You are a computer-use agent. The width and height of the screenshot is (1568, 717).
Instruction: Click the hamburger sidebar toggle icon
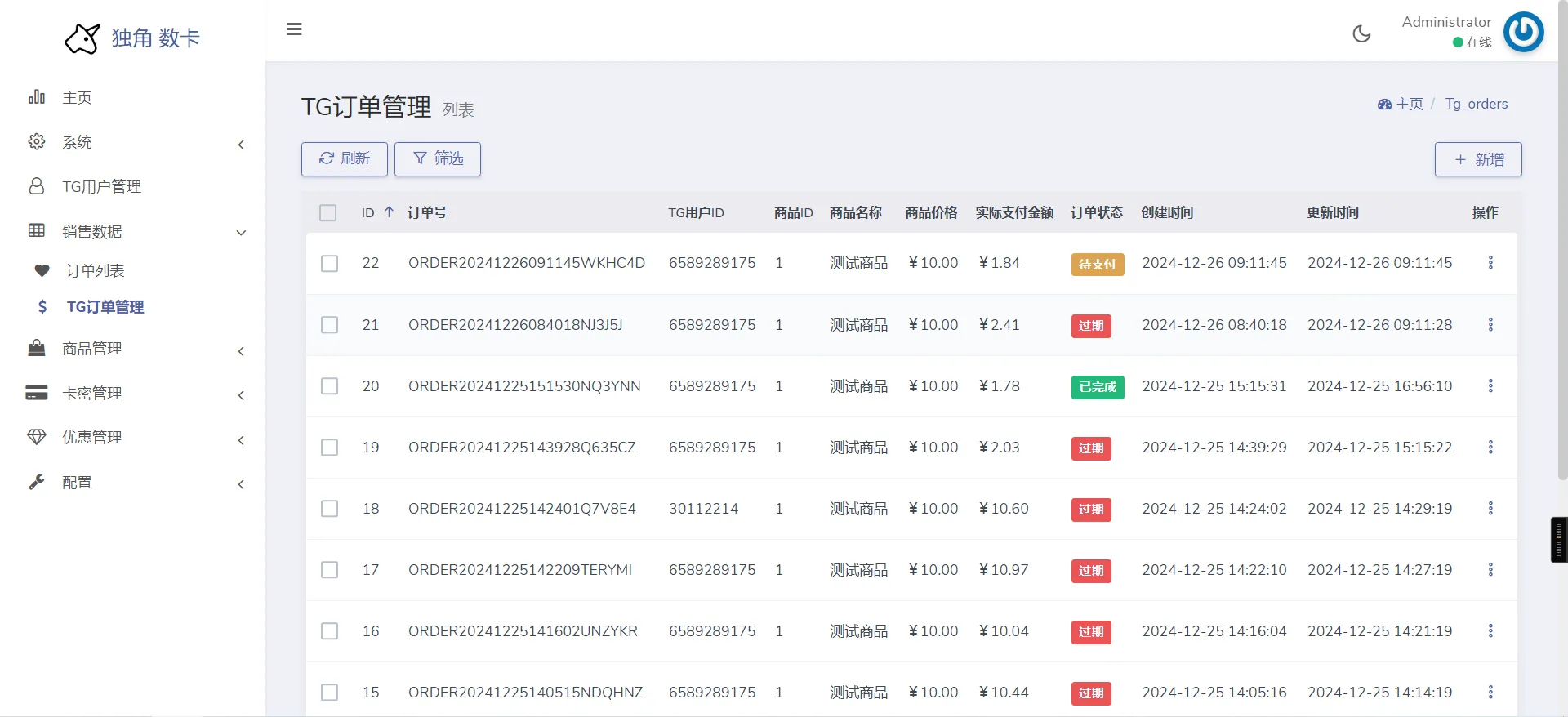[294, 29]
